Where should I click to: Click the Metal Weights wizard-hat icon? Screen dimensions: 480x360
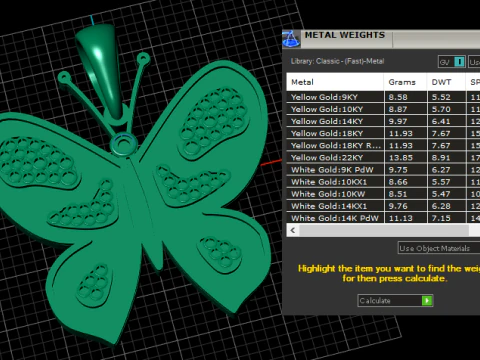(x=291, y=39)
